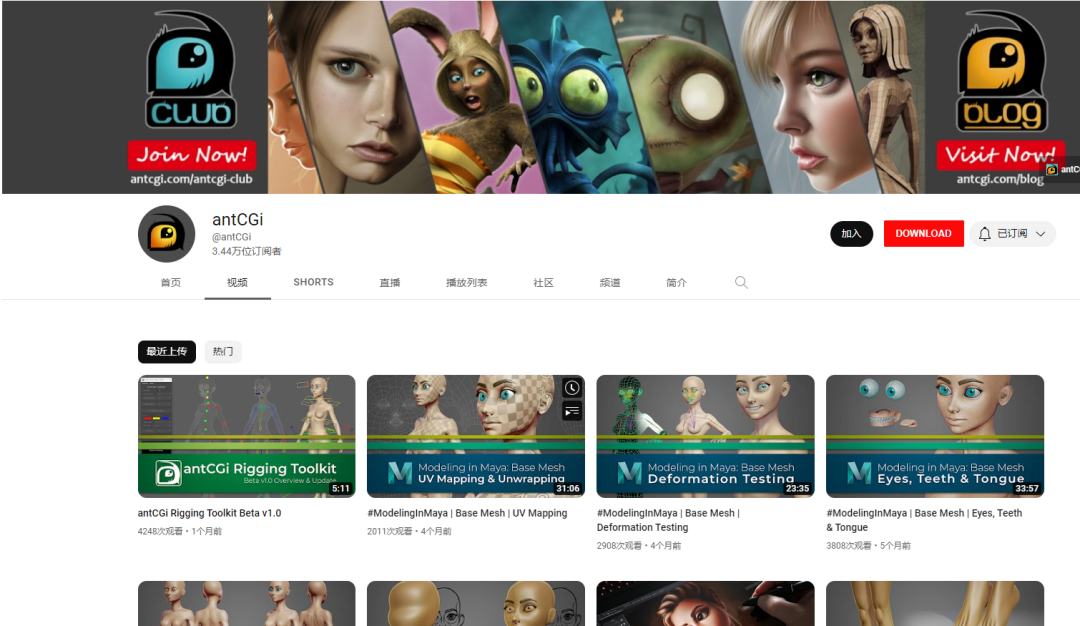
Task: Open the 简介 tab
Action: (x=676, y=282)
